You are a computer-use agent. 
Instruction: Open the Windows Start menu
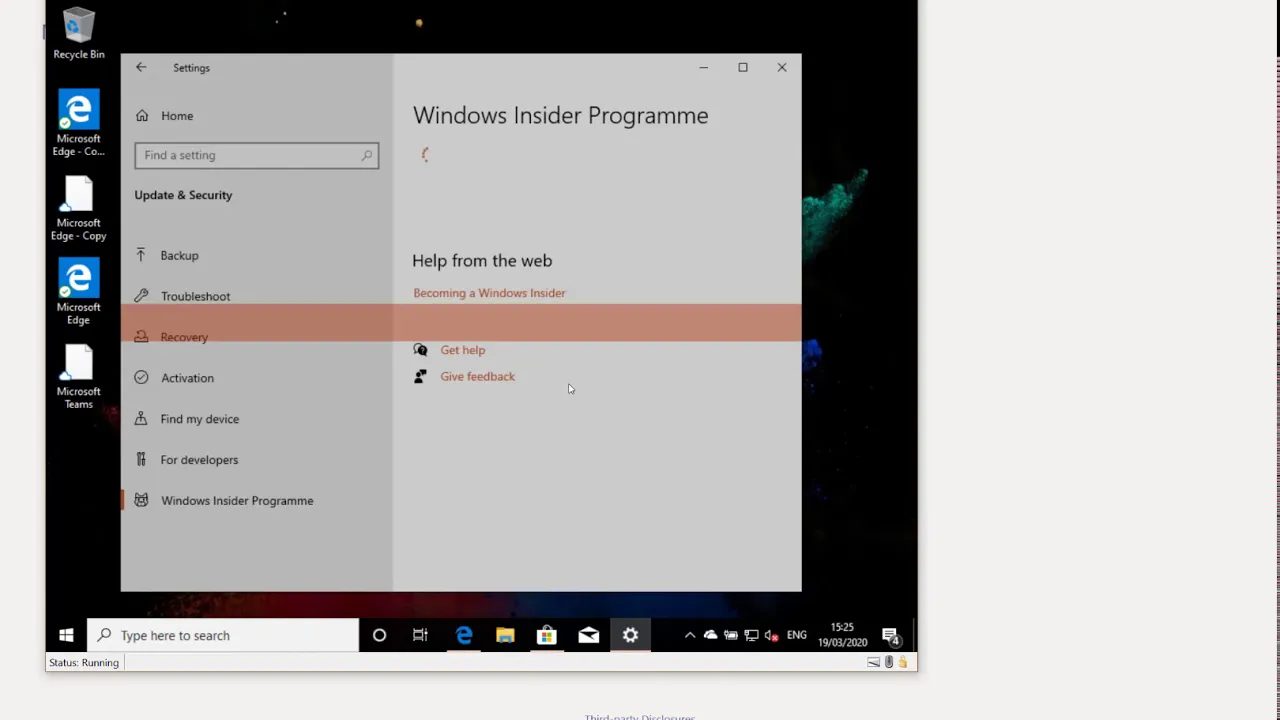[66, 635]
